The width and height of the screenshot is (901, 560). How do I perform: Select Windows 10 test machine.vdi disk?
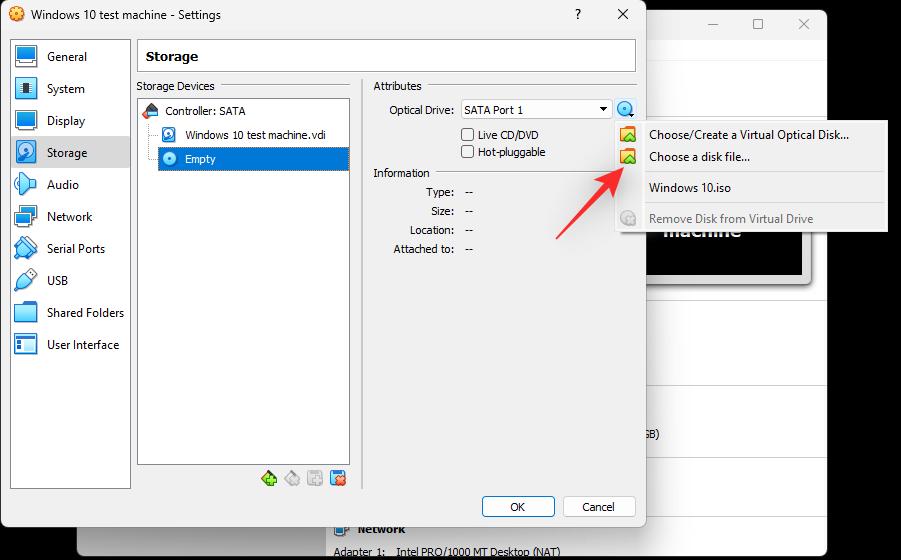tap(254, 135)
